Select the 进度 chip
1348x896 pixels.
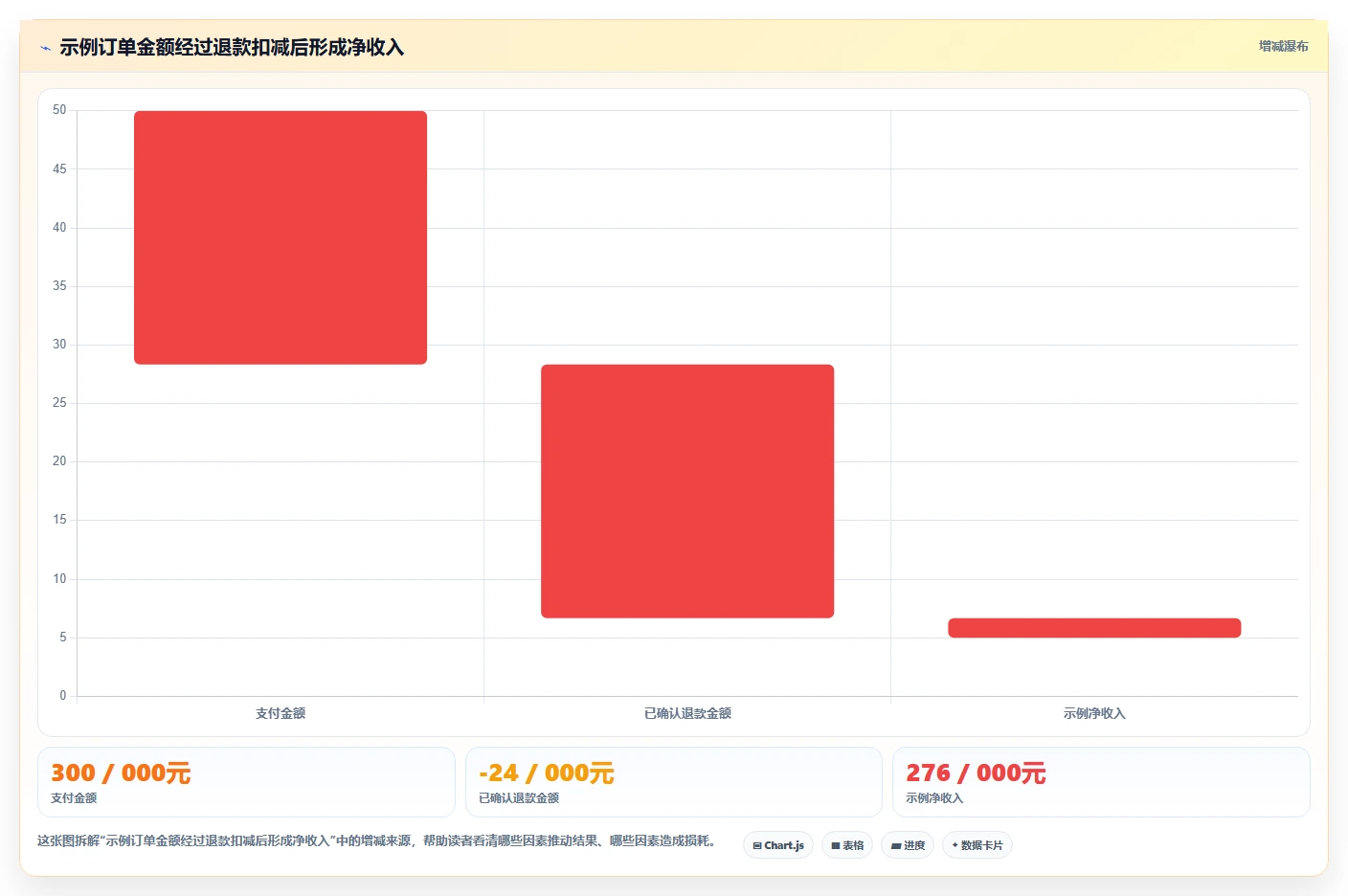click(x=908, y=845)
